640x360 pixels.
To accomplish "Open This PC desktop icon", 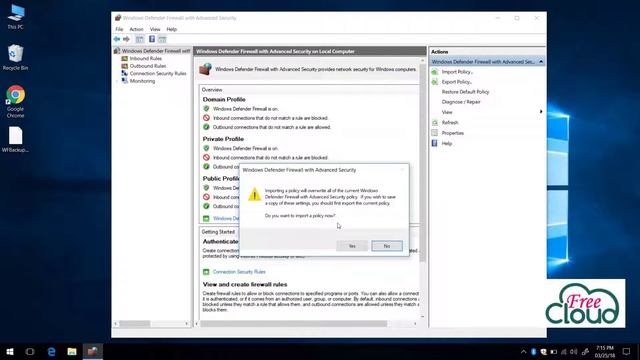I will coord(16,17).
